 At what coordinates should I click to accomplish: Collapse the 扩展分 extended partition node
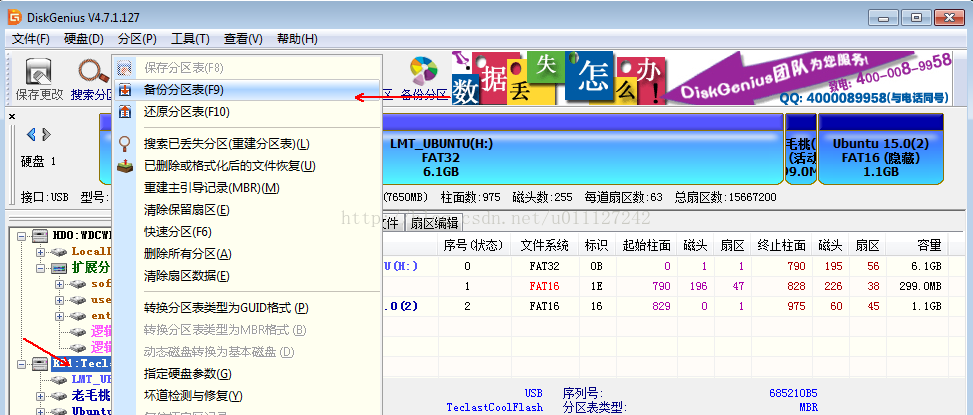tap(40, 268)
